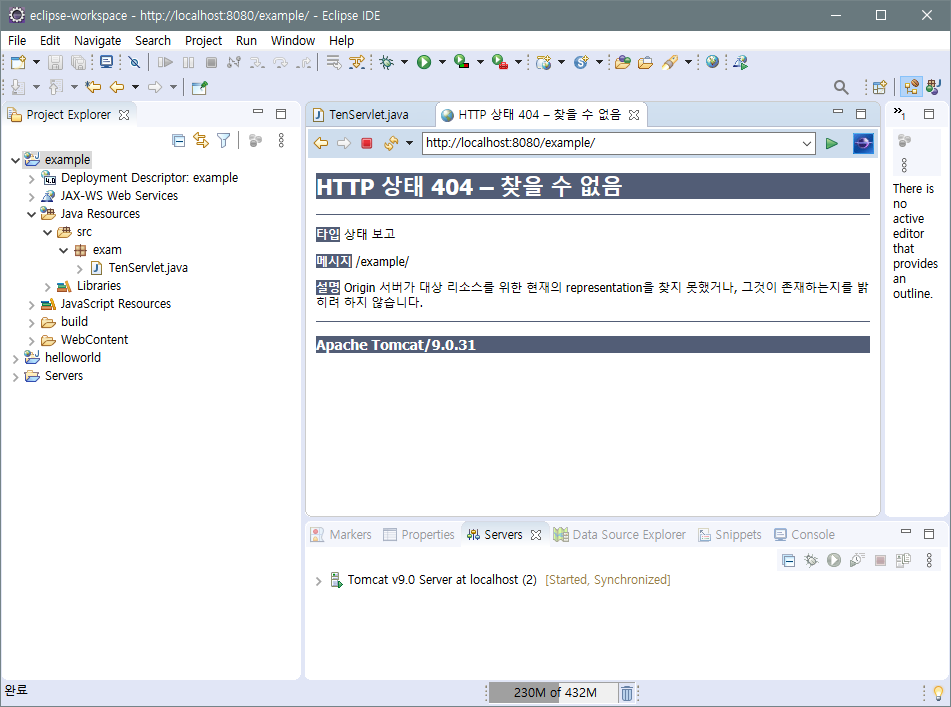Click the Save icon in main toolbar
This screenshot has width=951, height=707.
(x=55, y=62)
